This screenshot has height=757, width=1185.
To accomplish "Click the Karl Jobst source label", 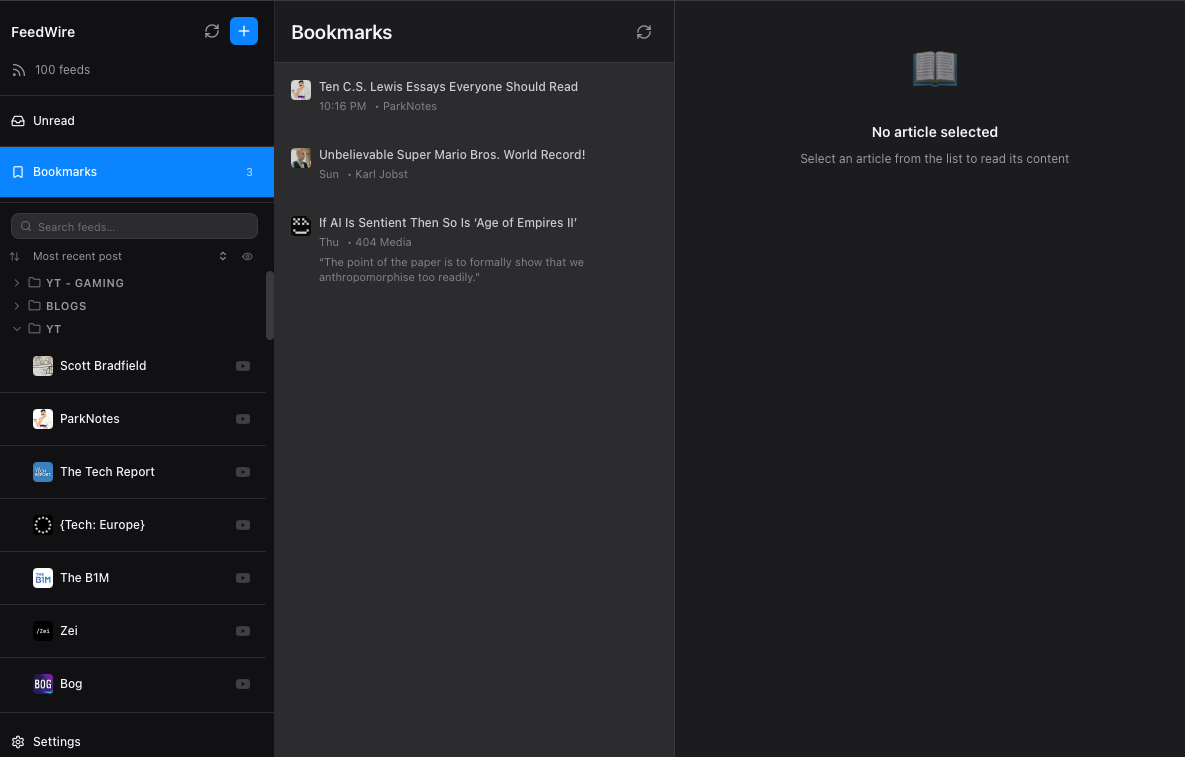I will (381, 175).
